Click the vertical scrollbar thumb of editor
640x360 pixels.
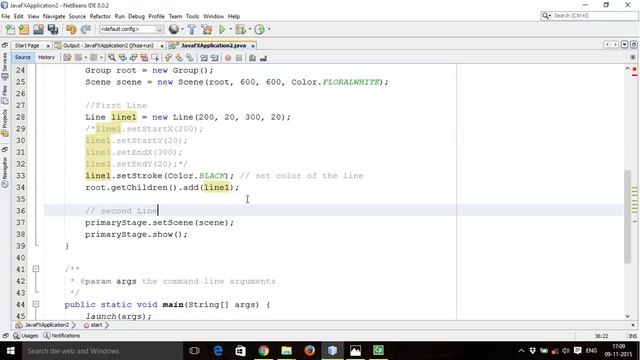(x=627, y=216)
